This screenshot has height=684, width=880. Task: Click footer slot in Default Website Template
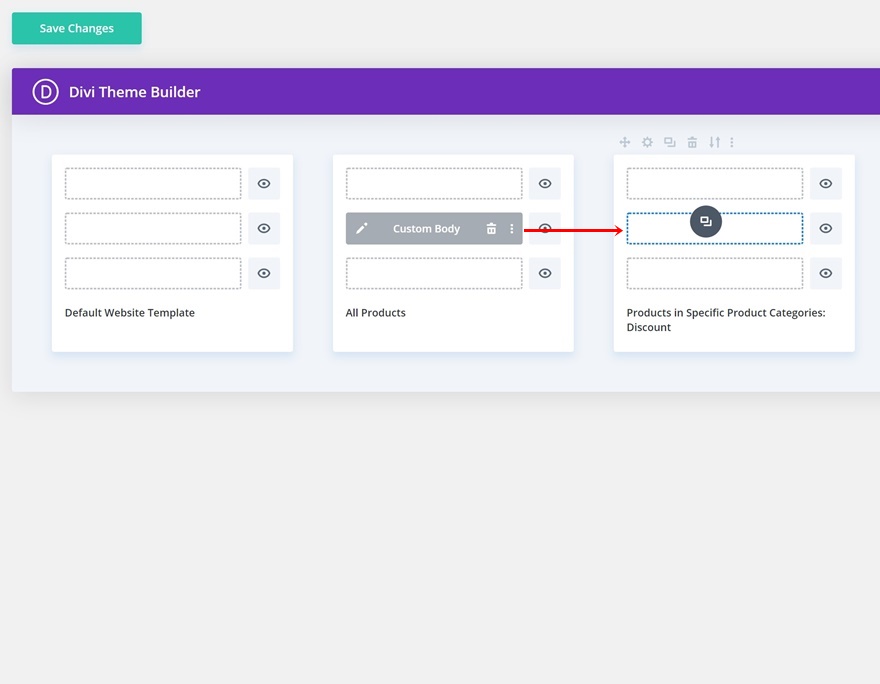(153, 273)
